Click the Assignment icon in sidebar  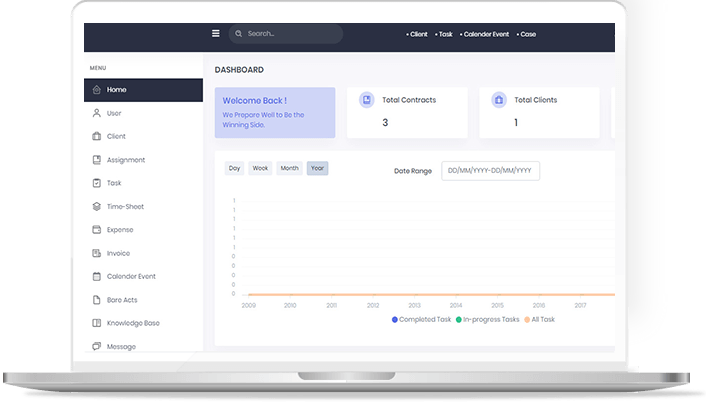[x=96, y=160]
